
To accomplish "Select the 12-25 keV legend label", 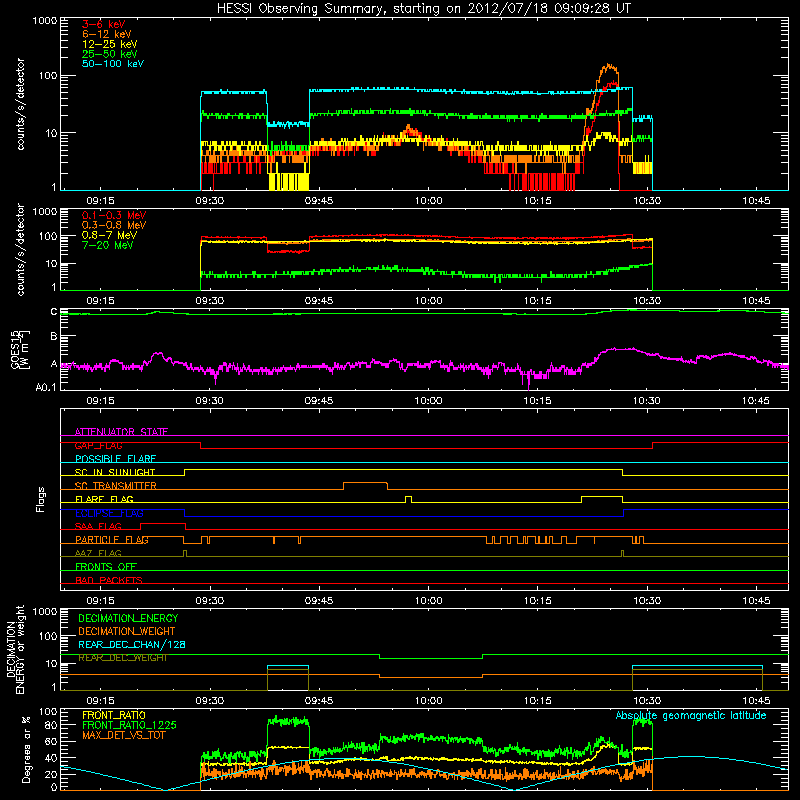I will click(x=109, y=44).
